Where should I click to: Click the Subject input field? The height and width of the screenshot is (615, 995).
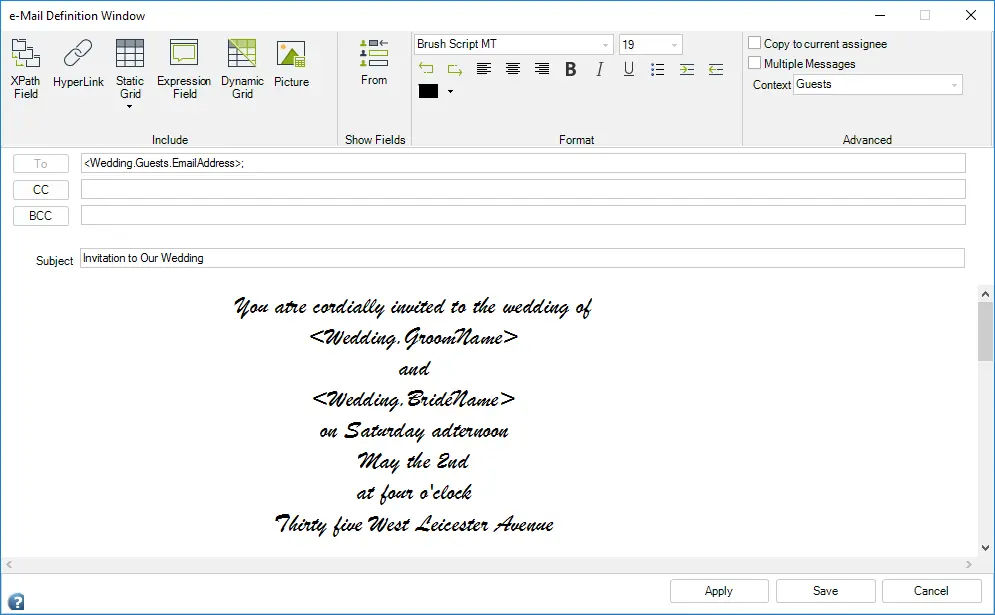pos(522,258)
